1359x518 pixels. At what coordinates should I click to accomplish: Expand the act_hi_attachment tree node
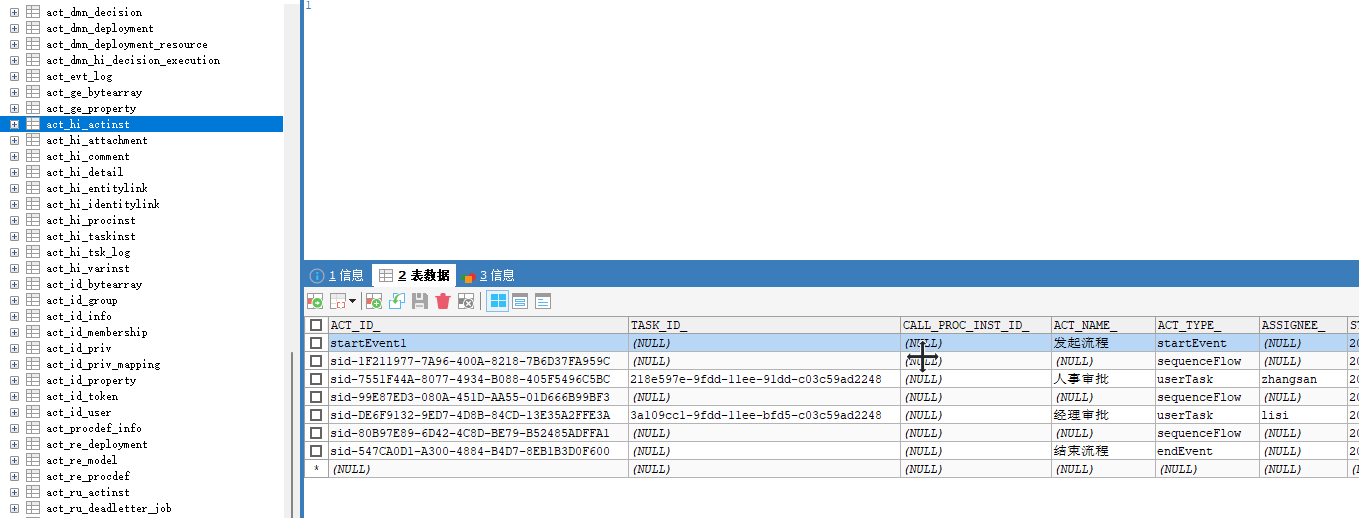pyautogui.click(x=14, y=140)
